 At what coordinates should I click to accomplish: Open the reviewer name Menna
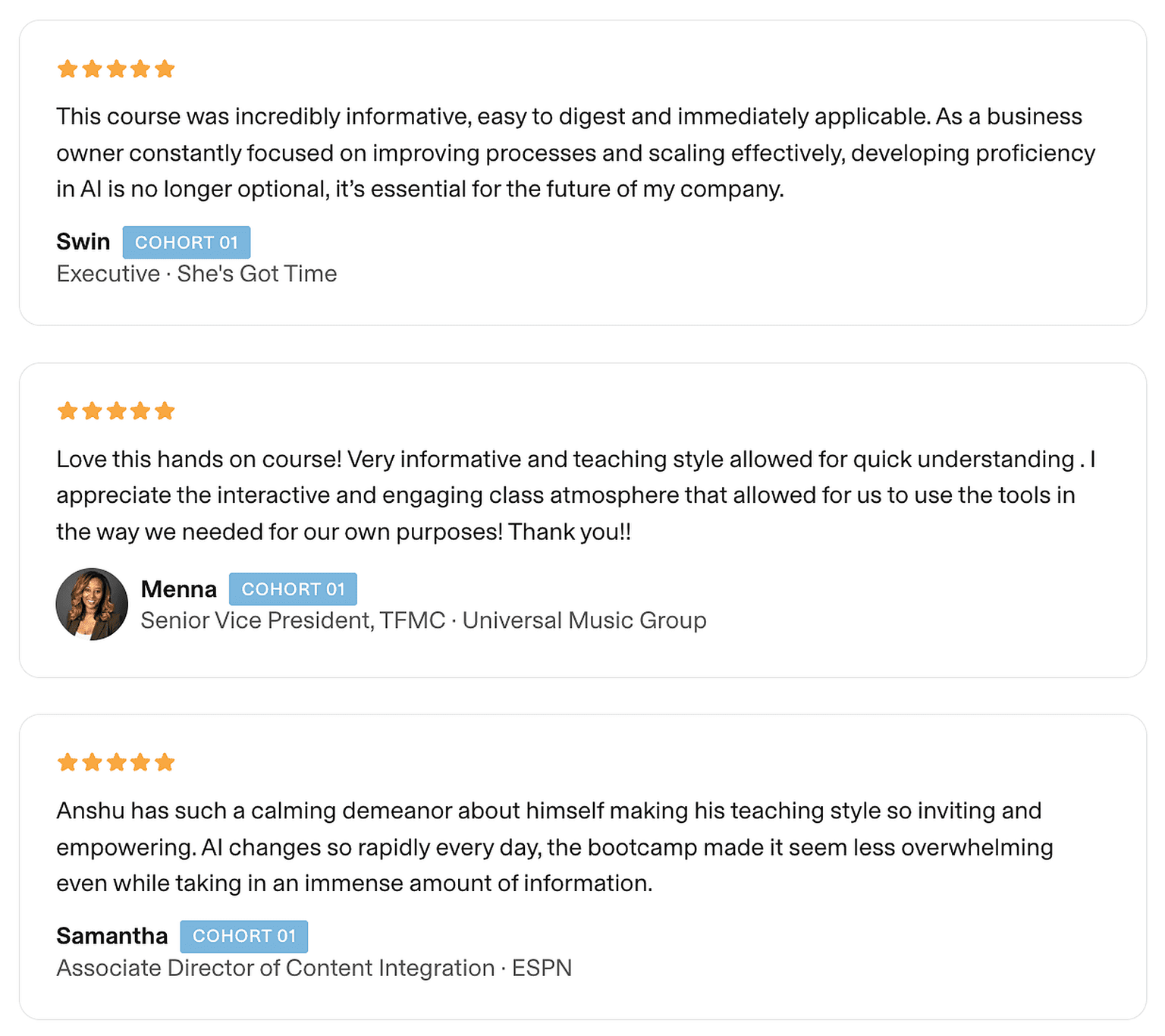point(179,589)
